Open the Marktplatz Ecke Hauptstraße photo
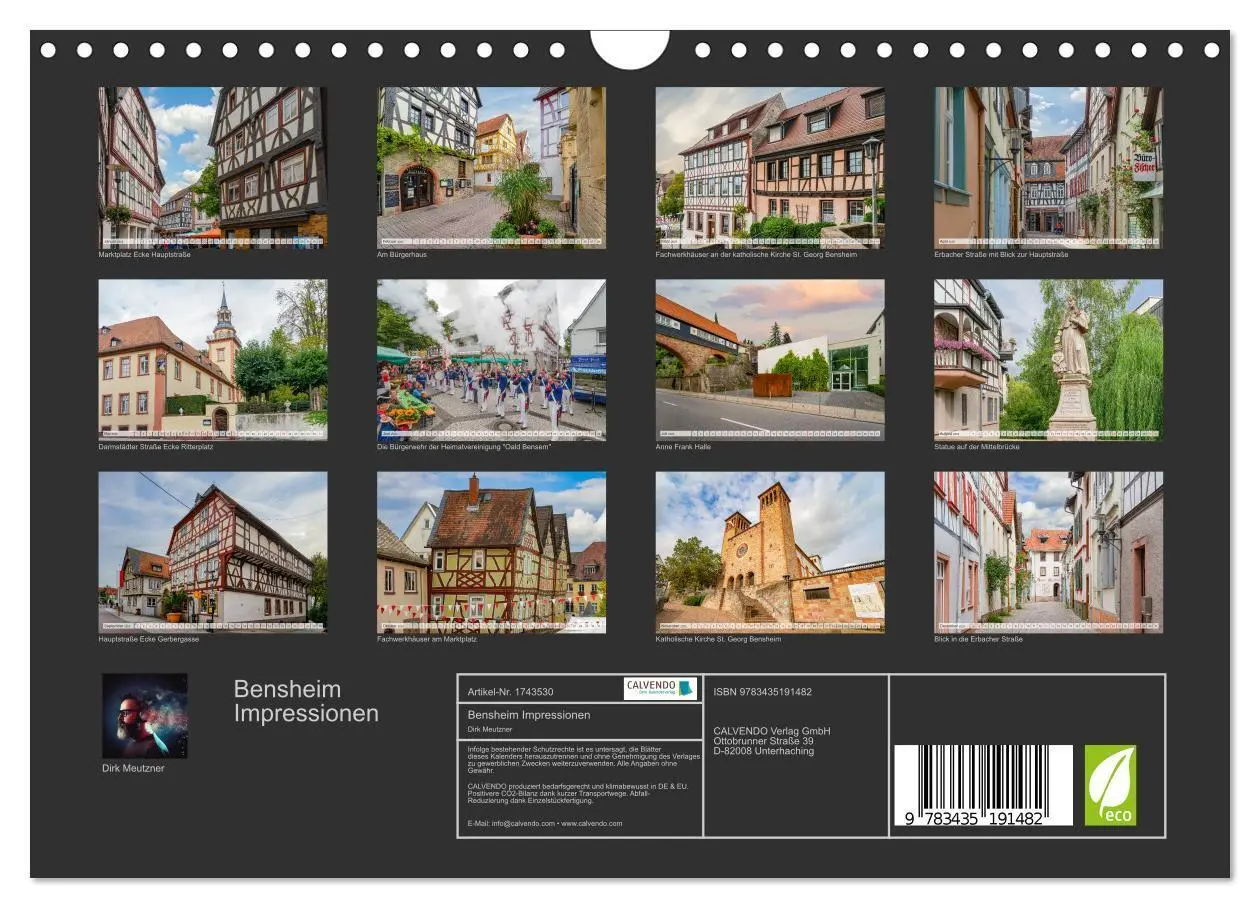The height and width of the screenshot is (908, 1260). tap(213, 167)
